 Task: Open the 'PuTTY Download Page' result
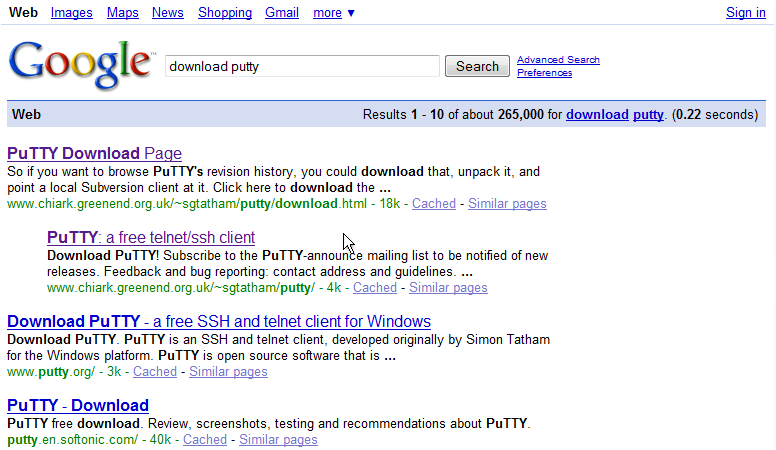[x=94, y=153]
